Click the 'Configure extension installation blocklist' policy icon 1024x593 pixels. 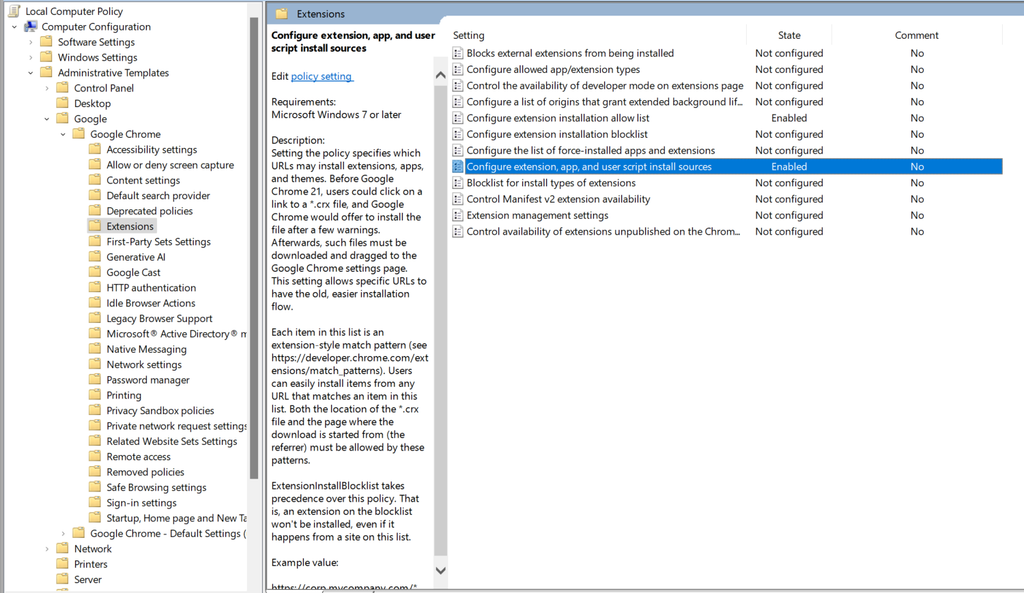(458, 134)
